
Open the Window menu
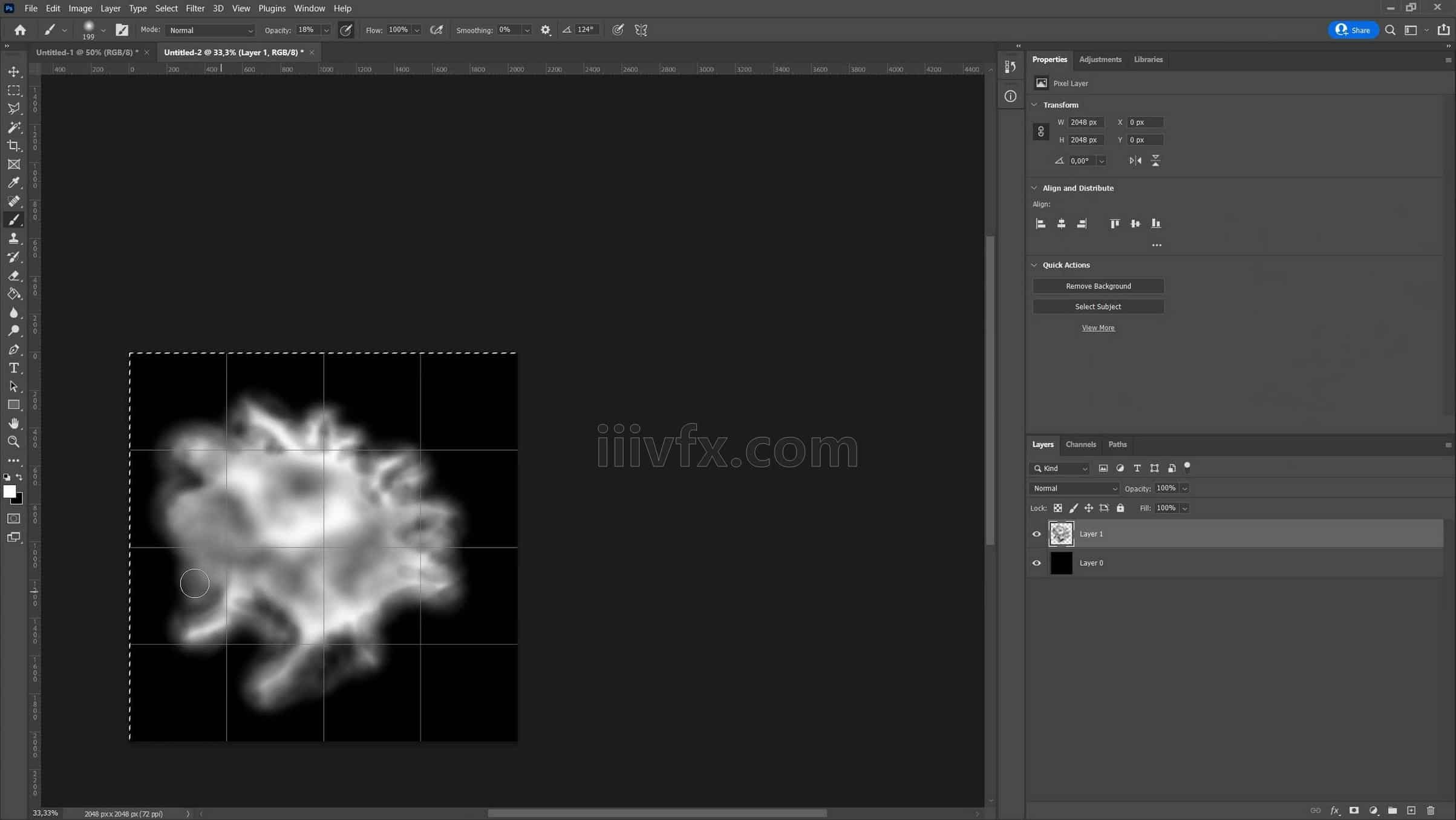[x=309, y=8]
